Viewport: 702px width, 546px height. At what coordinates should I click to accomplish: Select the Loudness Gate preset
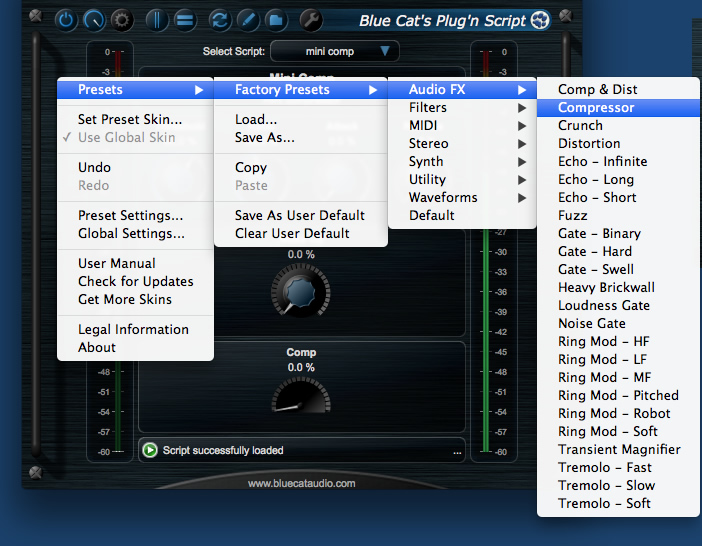click(618, 305)
